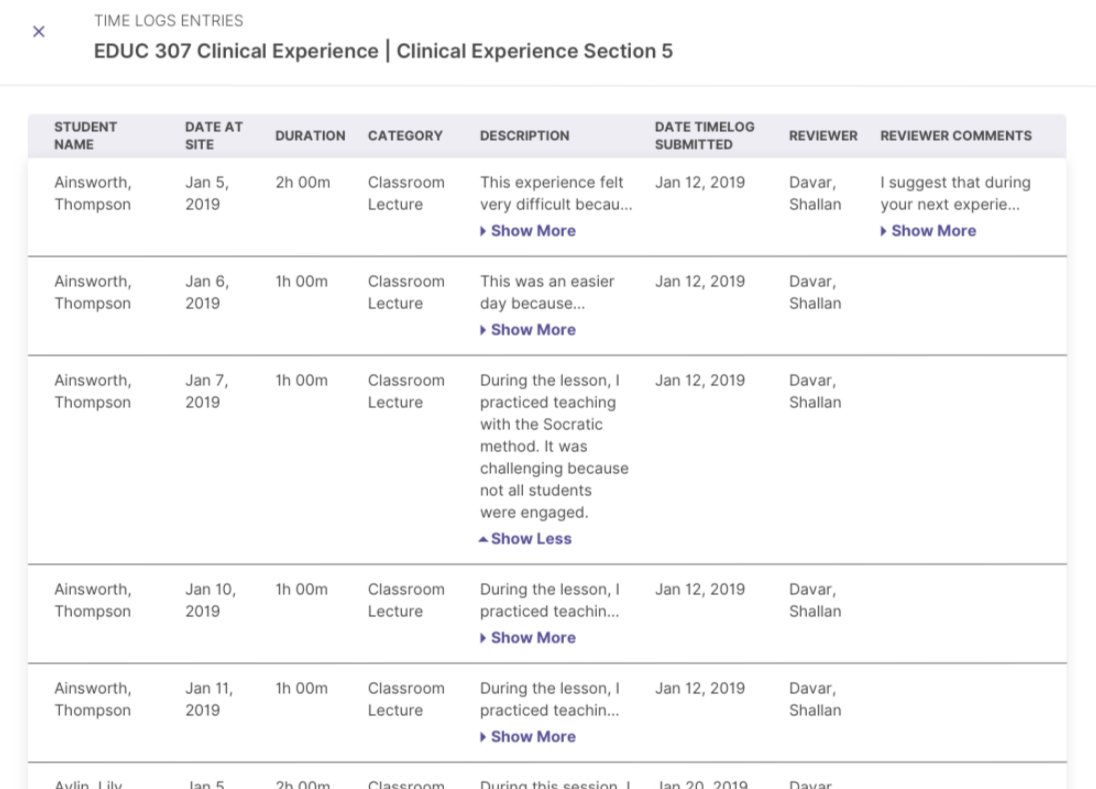This screenshot has width=1096, height=789.
Task: Click the Date Timelog Submitted header
Action: point(704,136)
